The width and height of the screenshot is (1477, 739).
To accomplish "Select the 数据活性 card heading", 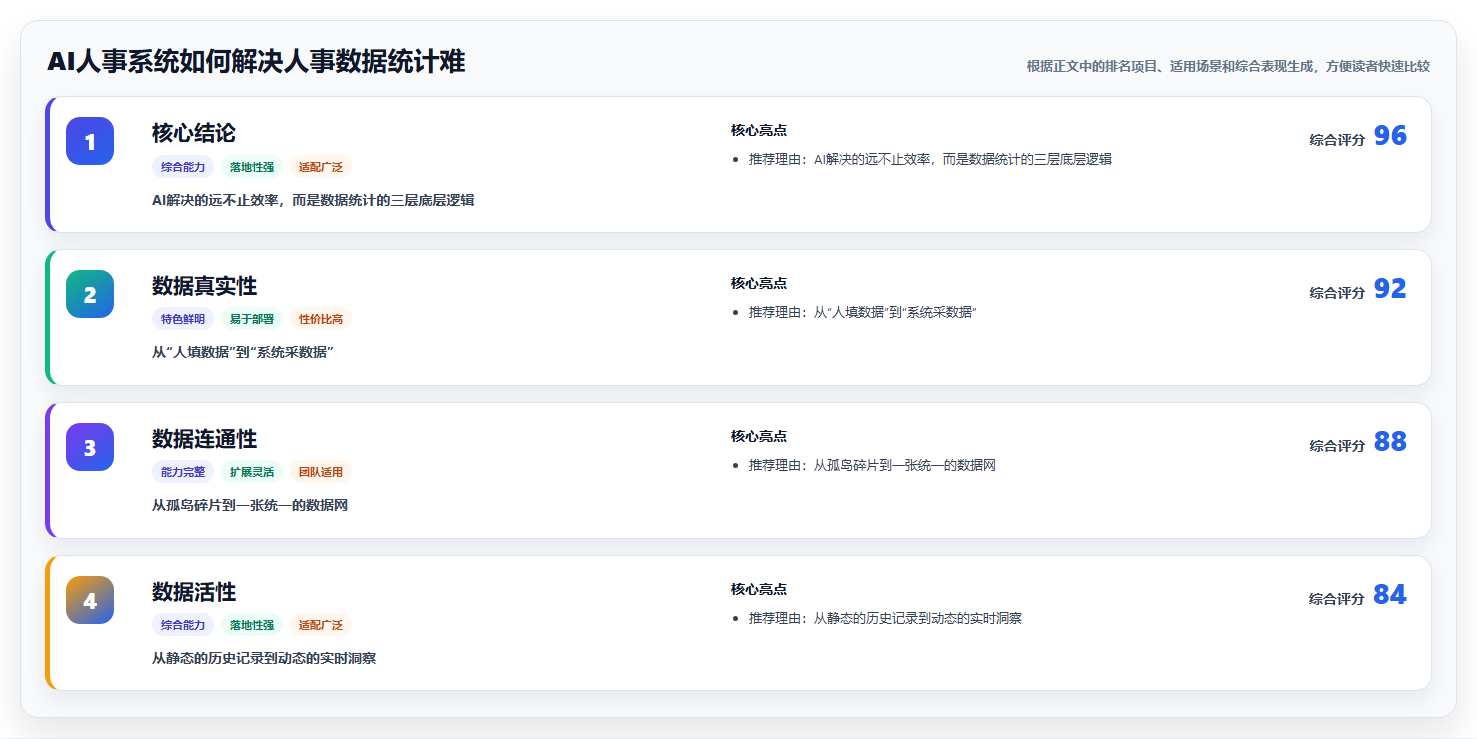I will (194, 592).
